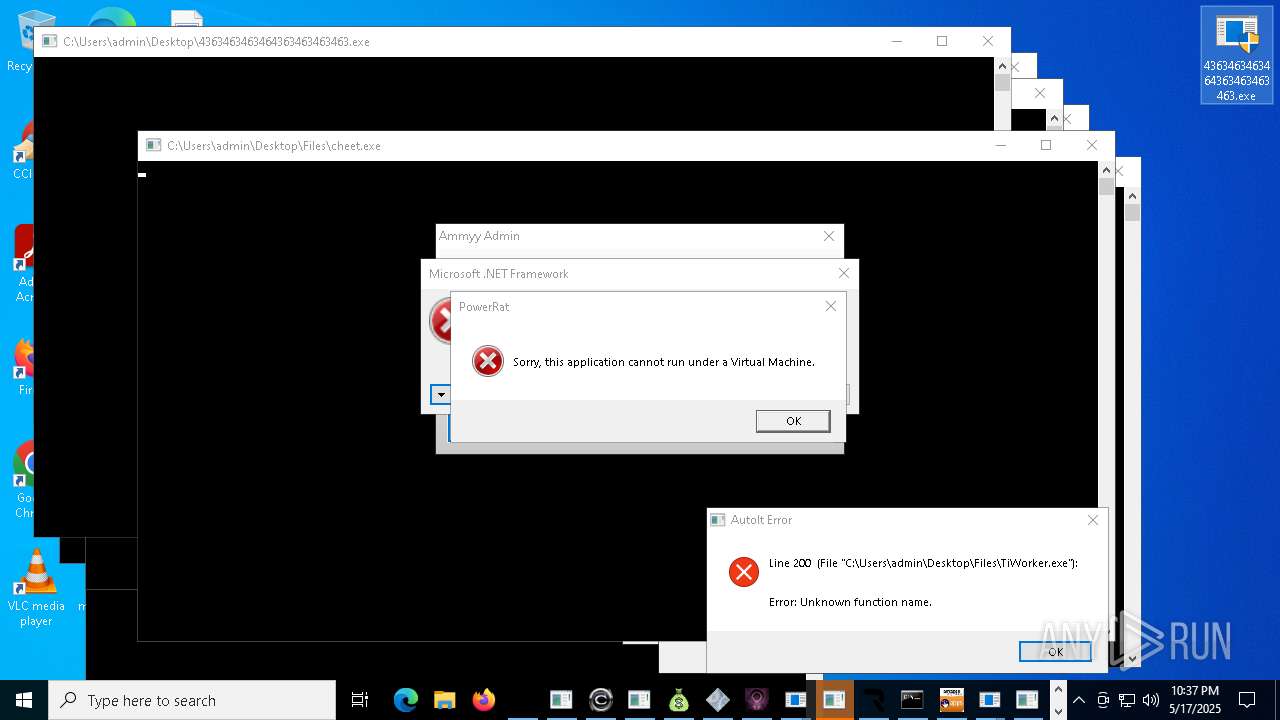Open the Action Center notifications icon

(1247, 700)
